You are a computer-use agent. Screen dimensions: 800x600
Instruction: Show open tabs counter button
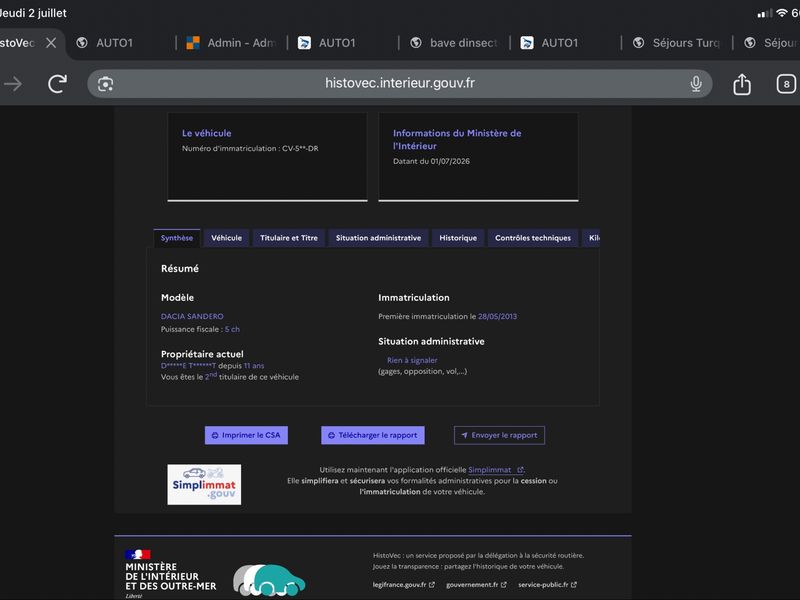(786, 84)
